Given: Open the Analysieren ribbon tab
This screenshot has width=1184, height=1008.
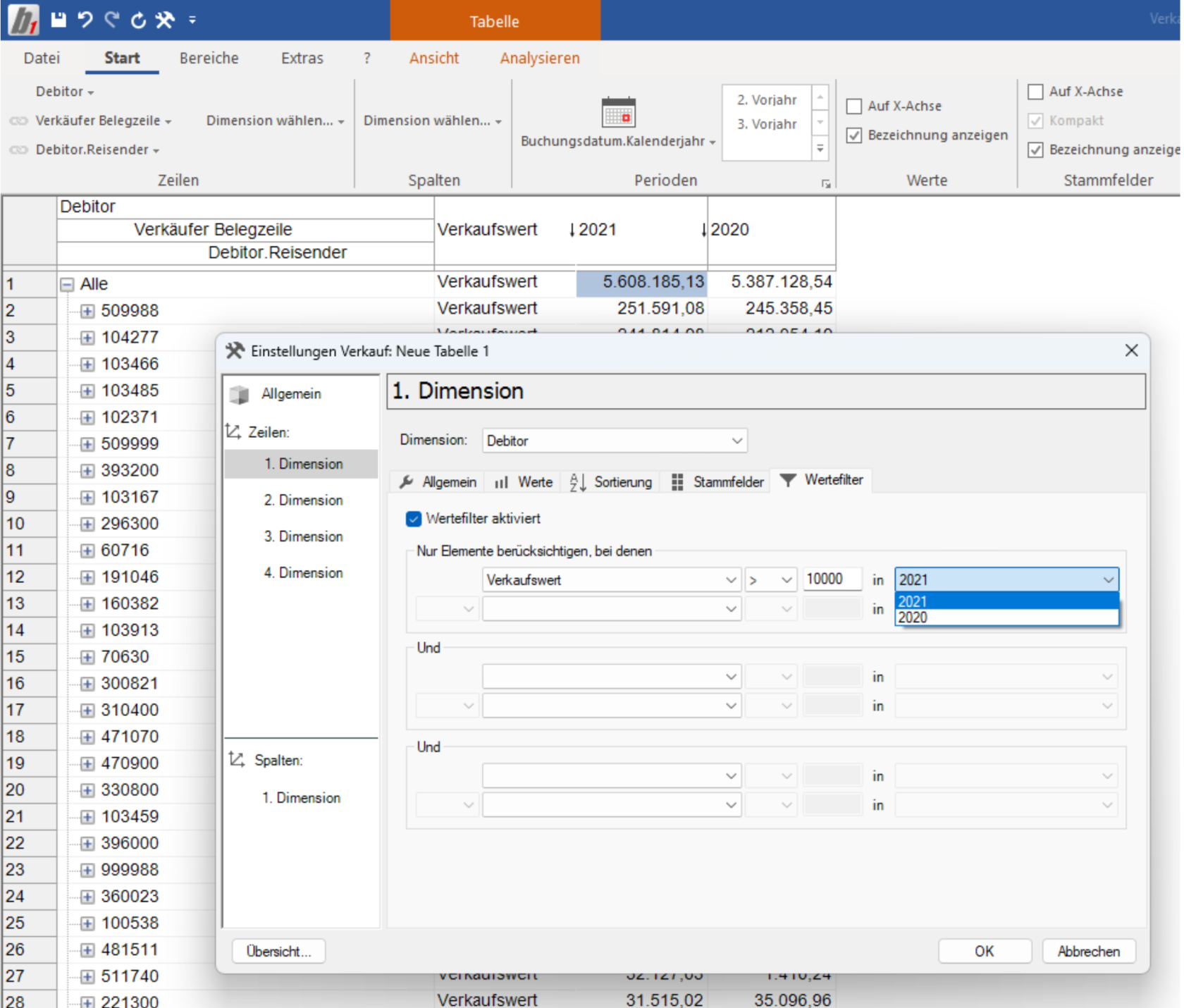Looking at the screenshot, I should pyautogui.click(x=540, y=59).
